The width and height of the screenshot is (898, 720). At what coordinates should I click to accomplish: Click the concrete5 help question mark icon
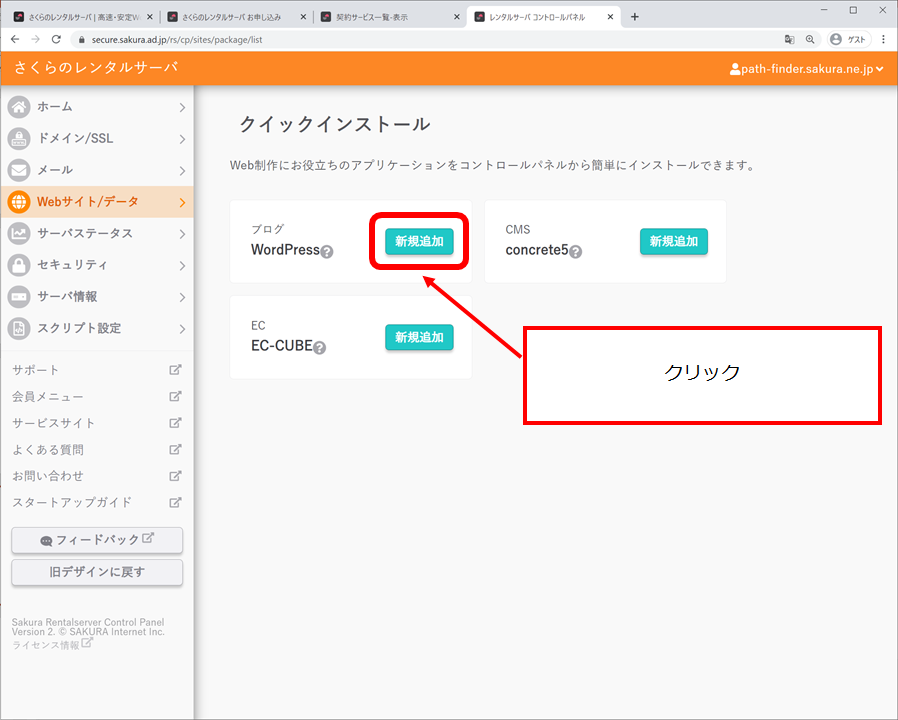(575, 252)
